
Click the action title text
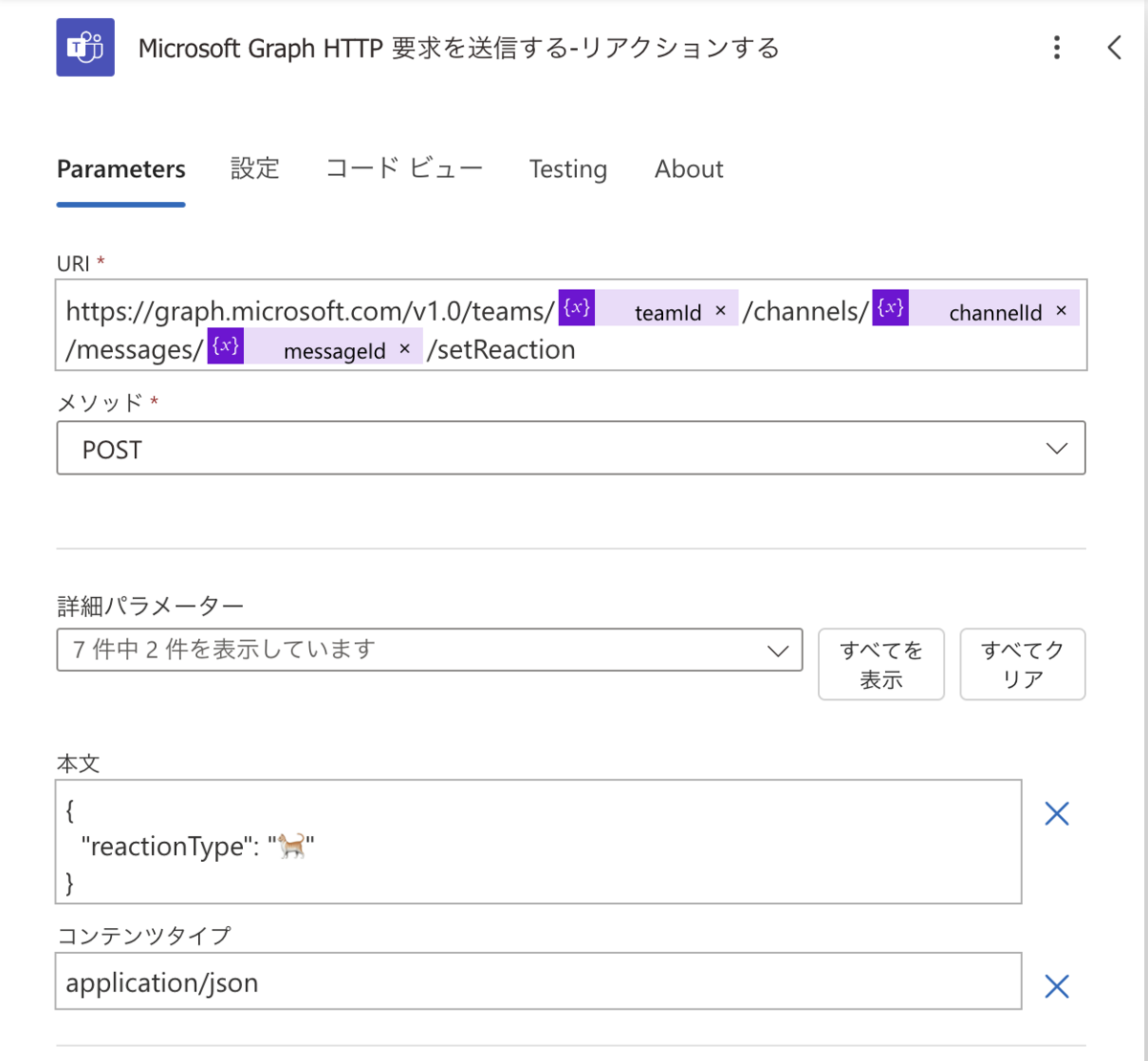459,48
